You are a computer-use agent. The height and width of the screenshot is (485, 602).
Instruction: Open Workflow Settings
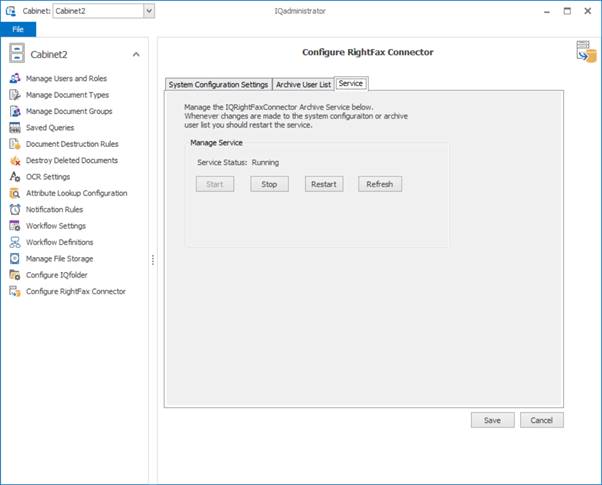[x=56, y=226]
